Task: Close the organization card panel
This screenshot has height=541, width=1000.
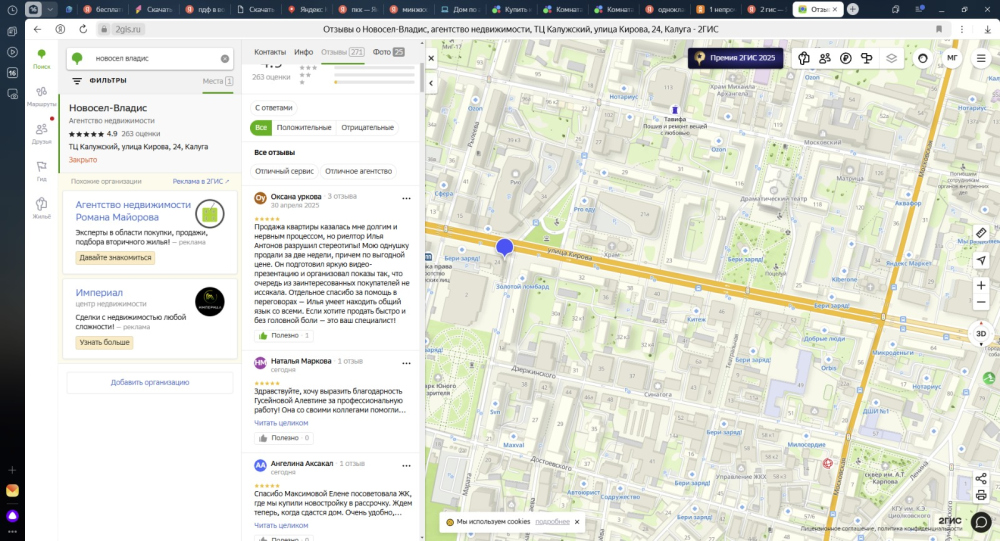Action: [431, 58]
